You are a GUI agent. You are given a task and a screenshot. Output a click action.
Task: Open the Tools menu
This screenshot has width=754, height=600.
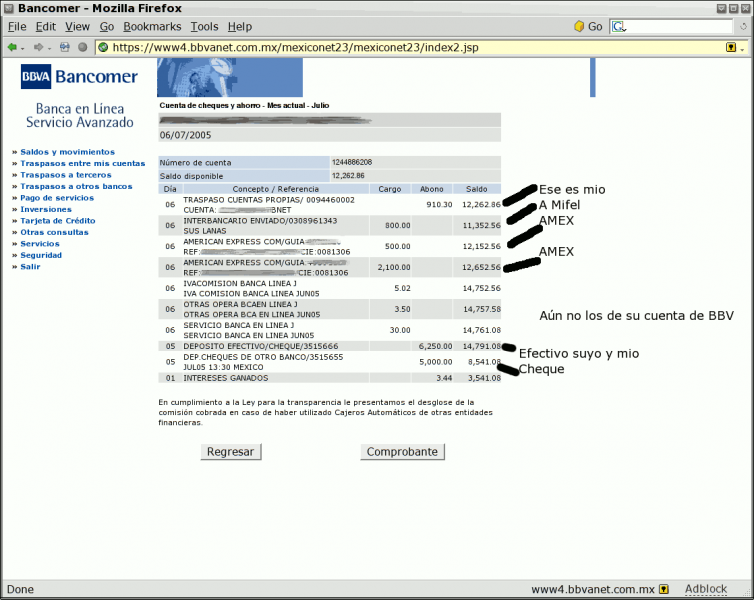204,26
